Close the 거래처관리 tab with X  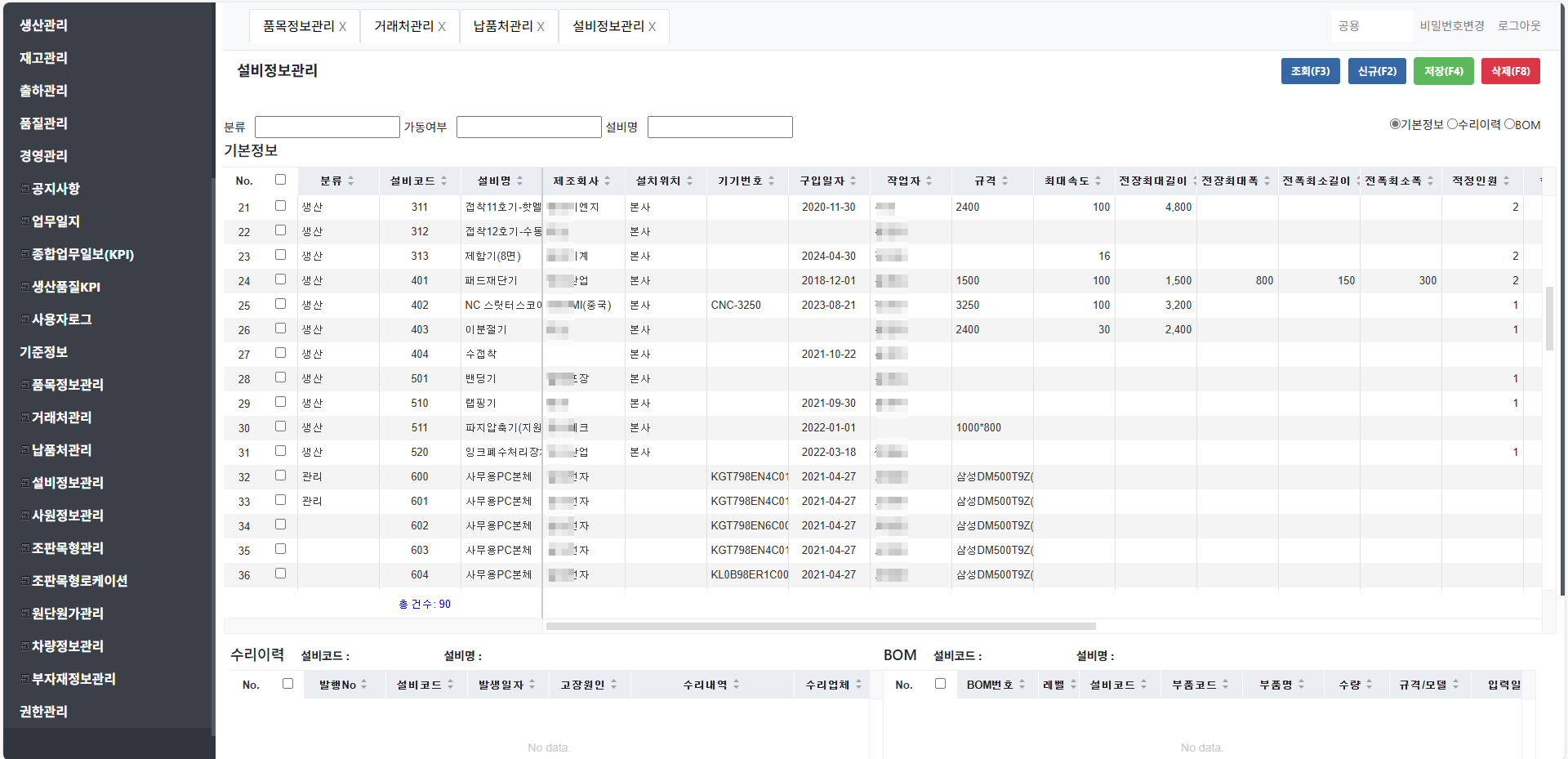point(442,27)
